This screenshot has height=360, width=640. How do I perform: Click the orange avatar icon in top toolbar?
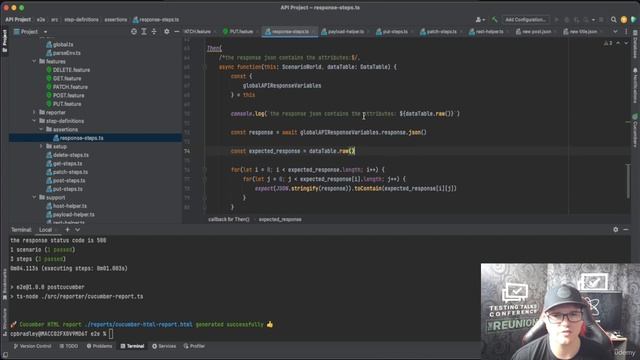624,20
